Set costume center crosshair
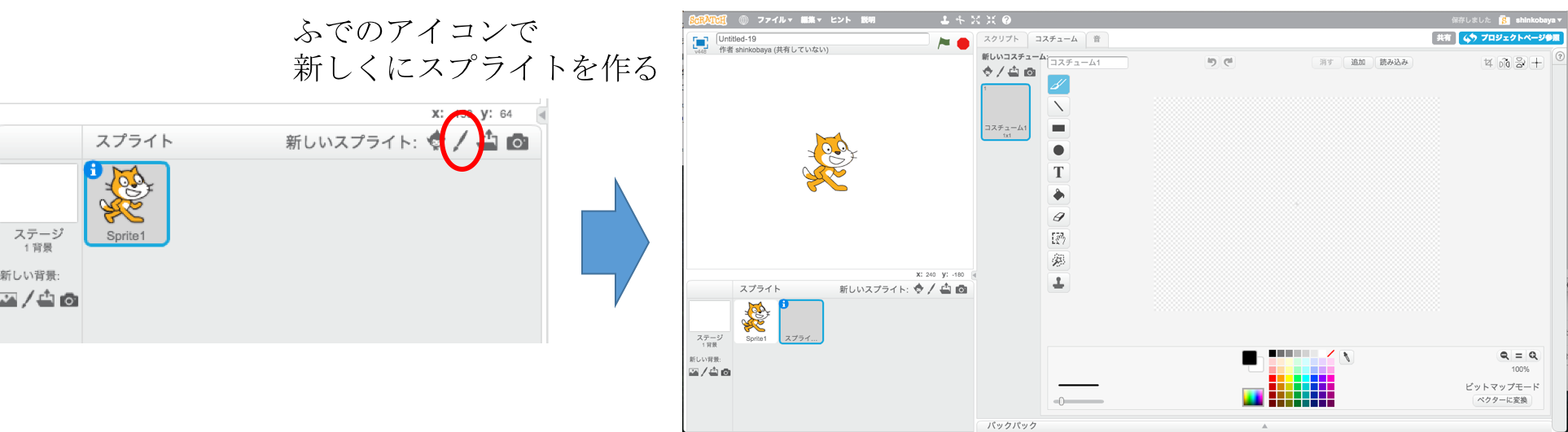The height and width of the screenshot is (432, 1568). (x=1537, y=63)
